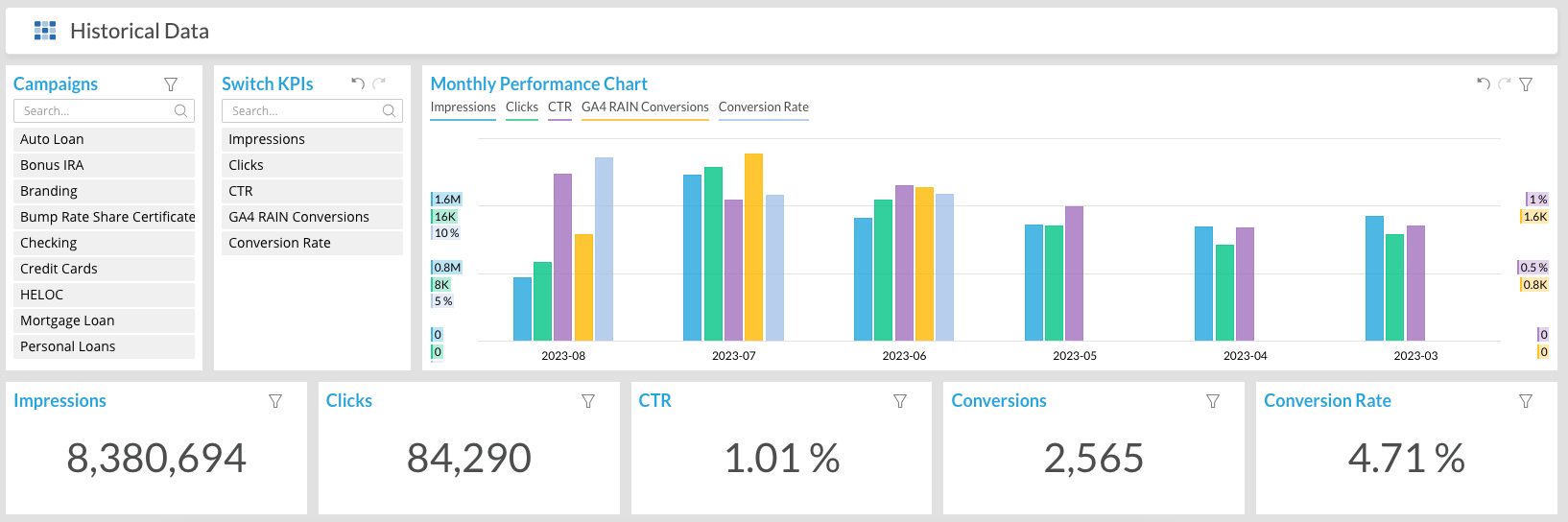Click undo arrow in Monthly Performance Chart
The width and height of the screenshot is (1568, 522).
1484,84
